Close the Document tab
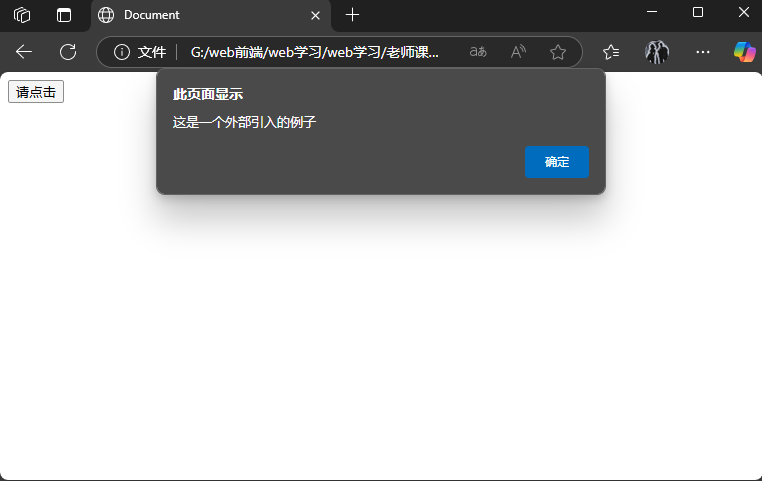Screen dimensions: 762x481 click(x=316, y=15)
